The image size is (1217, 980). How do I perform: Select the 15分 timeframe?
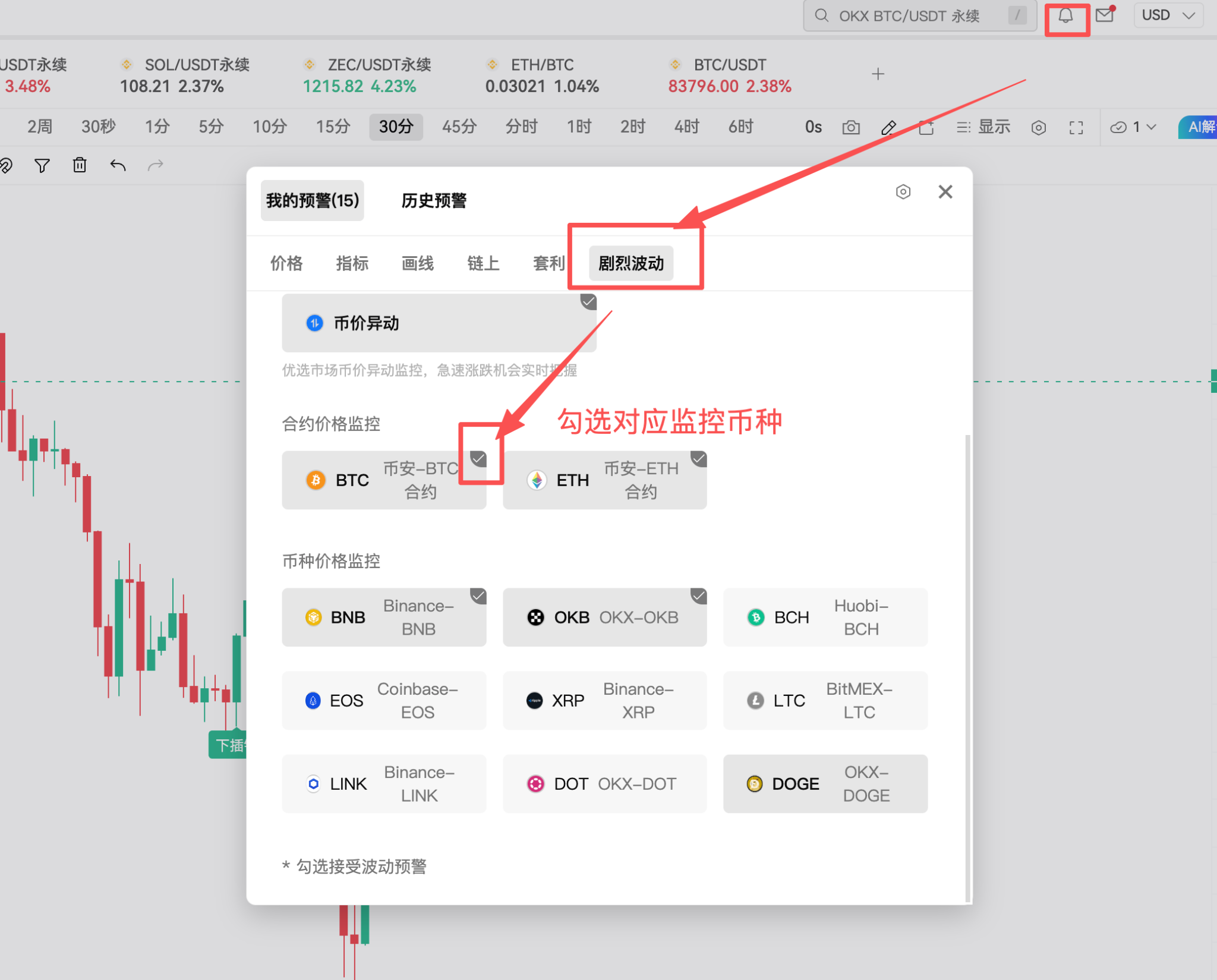click(x=333, y=127)
